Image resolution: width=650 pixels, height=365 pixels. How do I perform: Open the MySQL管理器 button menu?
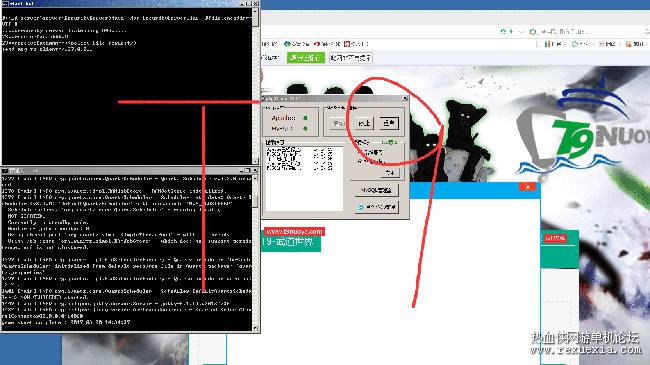(x=376, y=190)
